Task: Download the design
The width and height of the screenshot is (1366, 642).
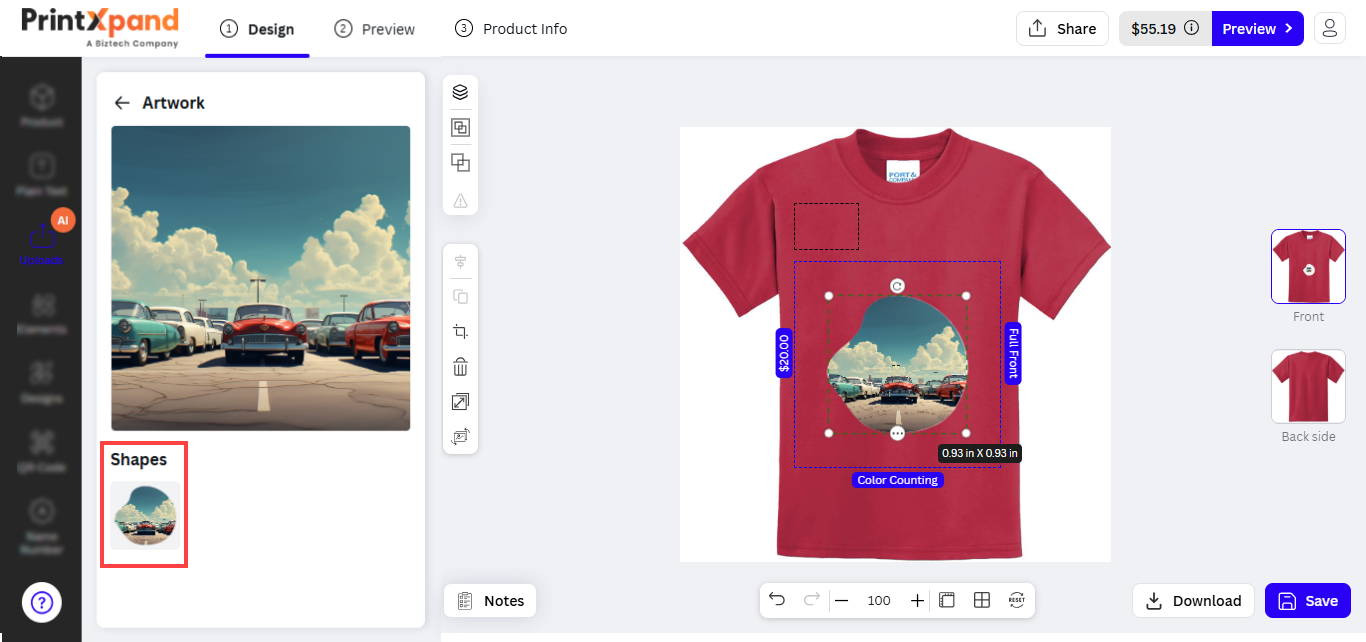Action: coord(1193,600)
